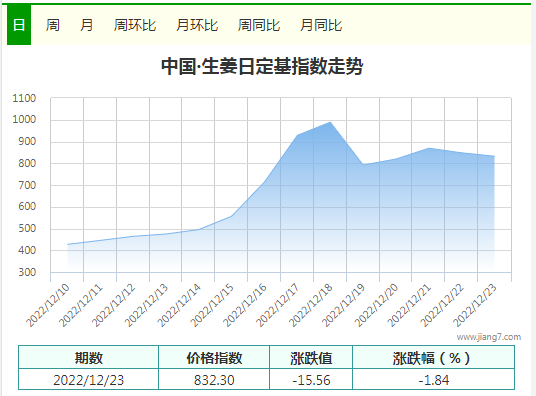
Task: Click the 700 y-axis label
Action: 27,185
